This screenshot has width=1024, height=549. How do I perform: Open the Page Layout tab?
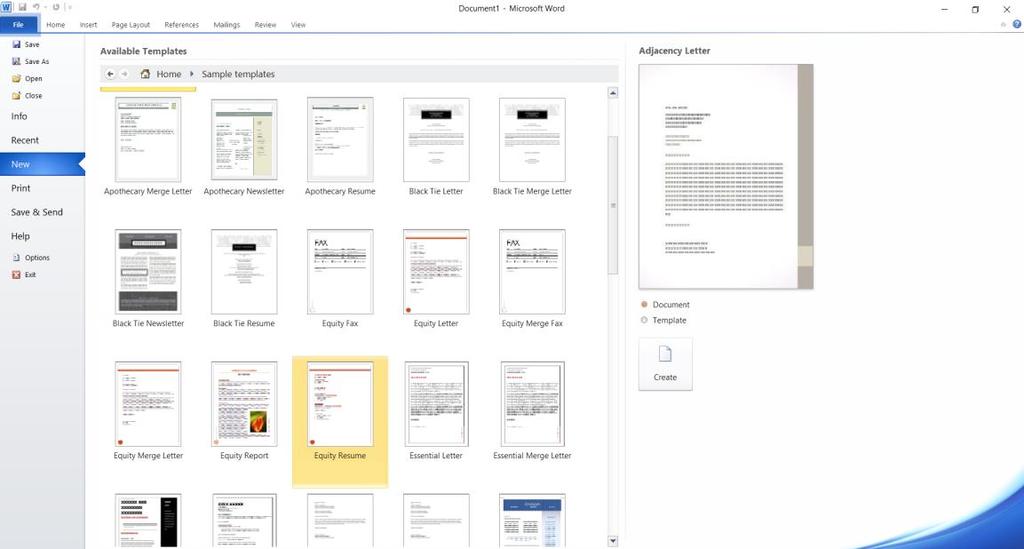click(131, 25)
